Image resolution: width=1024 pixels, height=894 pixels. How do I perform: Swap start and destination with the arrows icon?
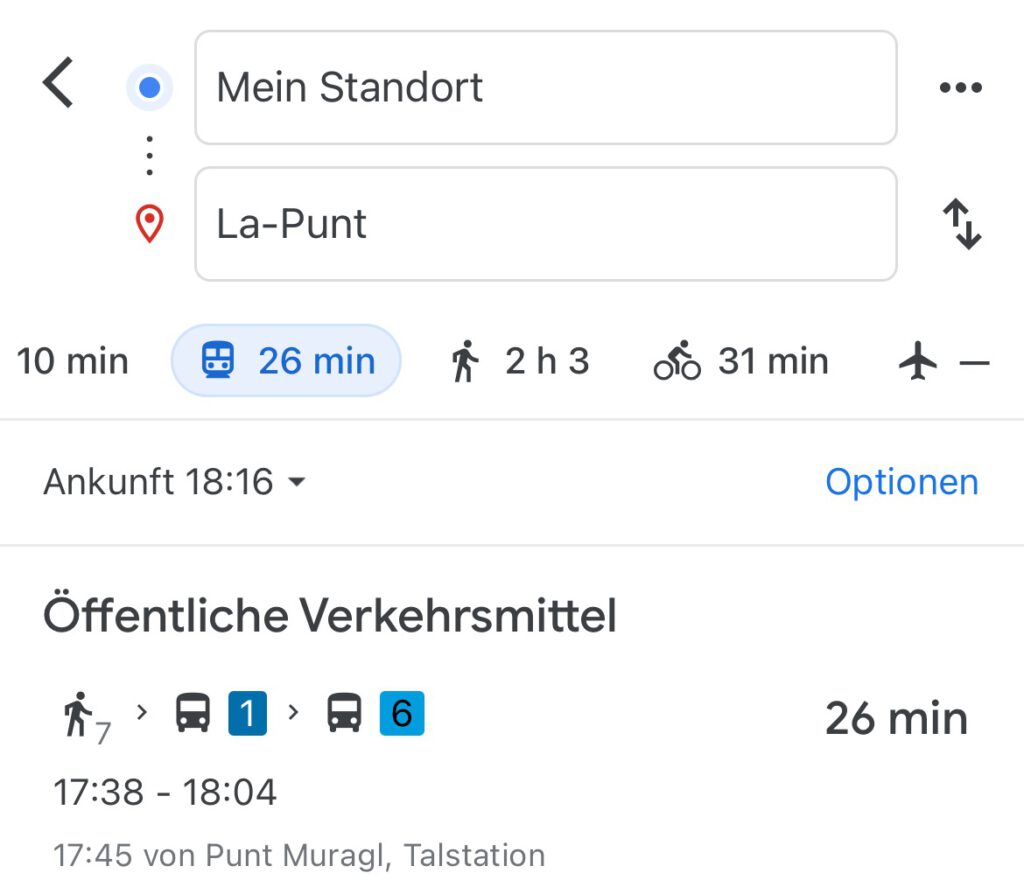tap(962, 224)
